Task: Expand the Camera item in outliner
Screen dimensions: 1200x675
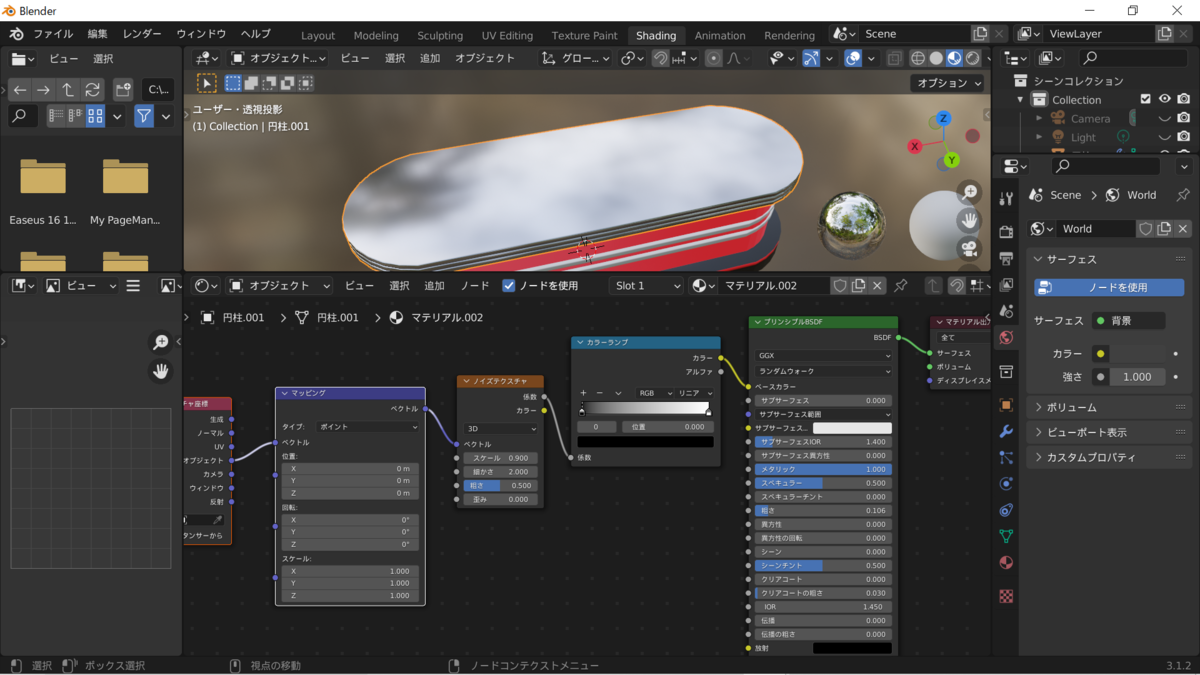Action: tap(1039, 118)
